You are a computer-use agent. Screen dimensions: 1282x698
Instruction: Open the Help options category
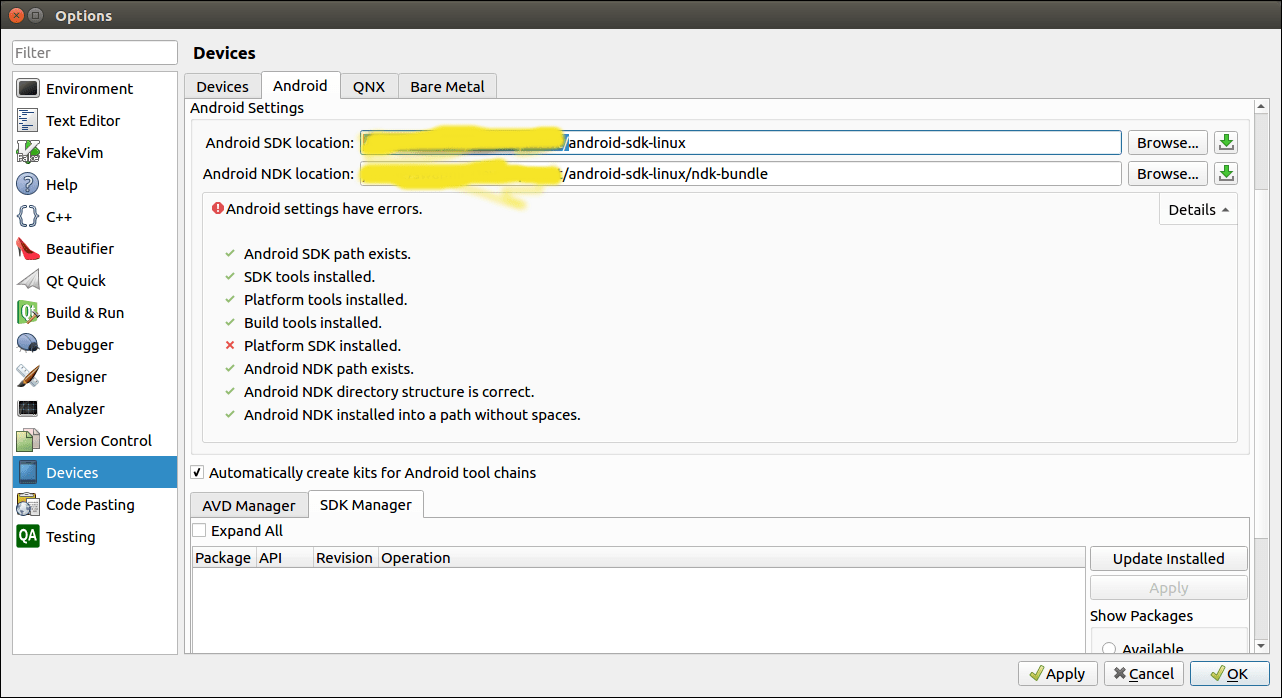(x=95, y=185)
